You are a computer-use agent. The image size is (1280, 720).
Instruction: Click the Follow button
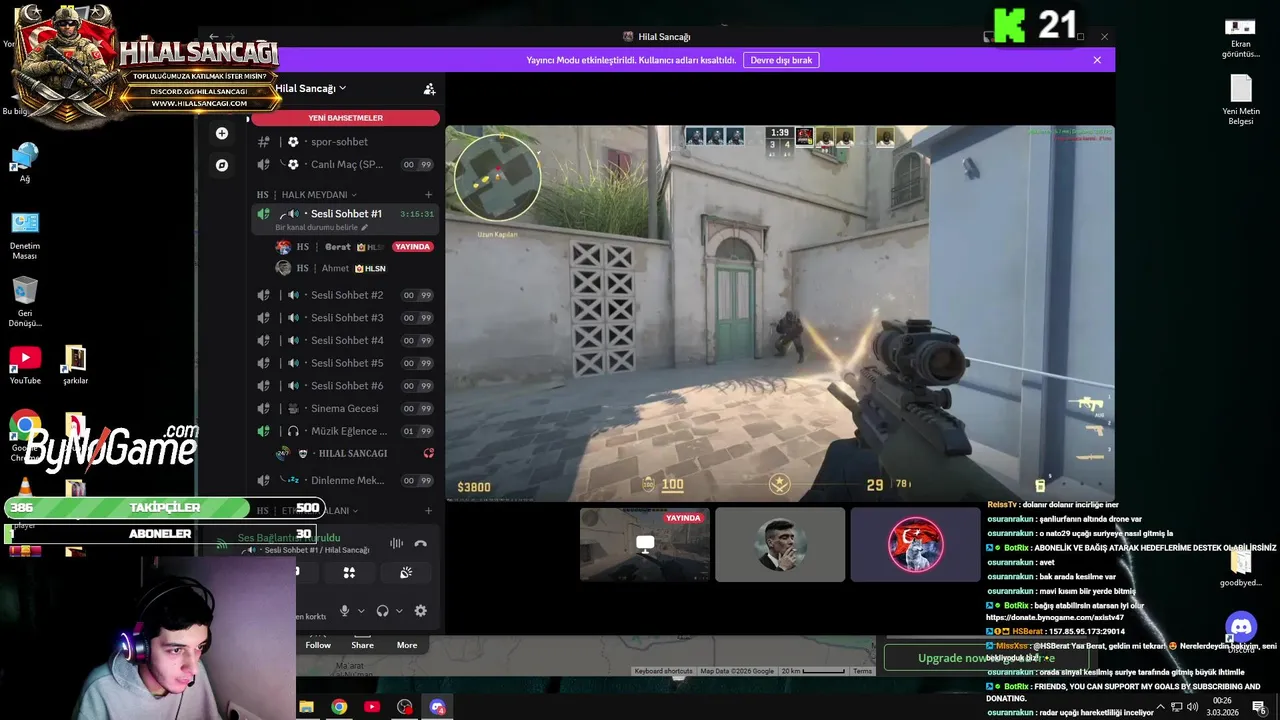(318, 645)
